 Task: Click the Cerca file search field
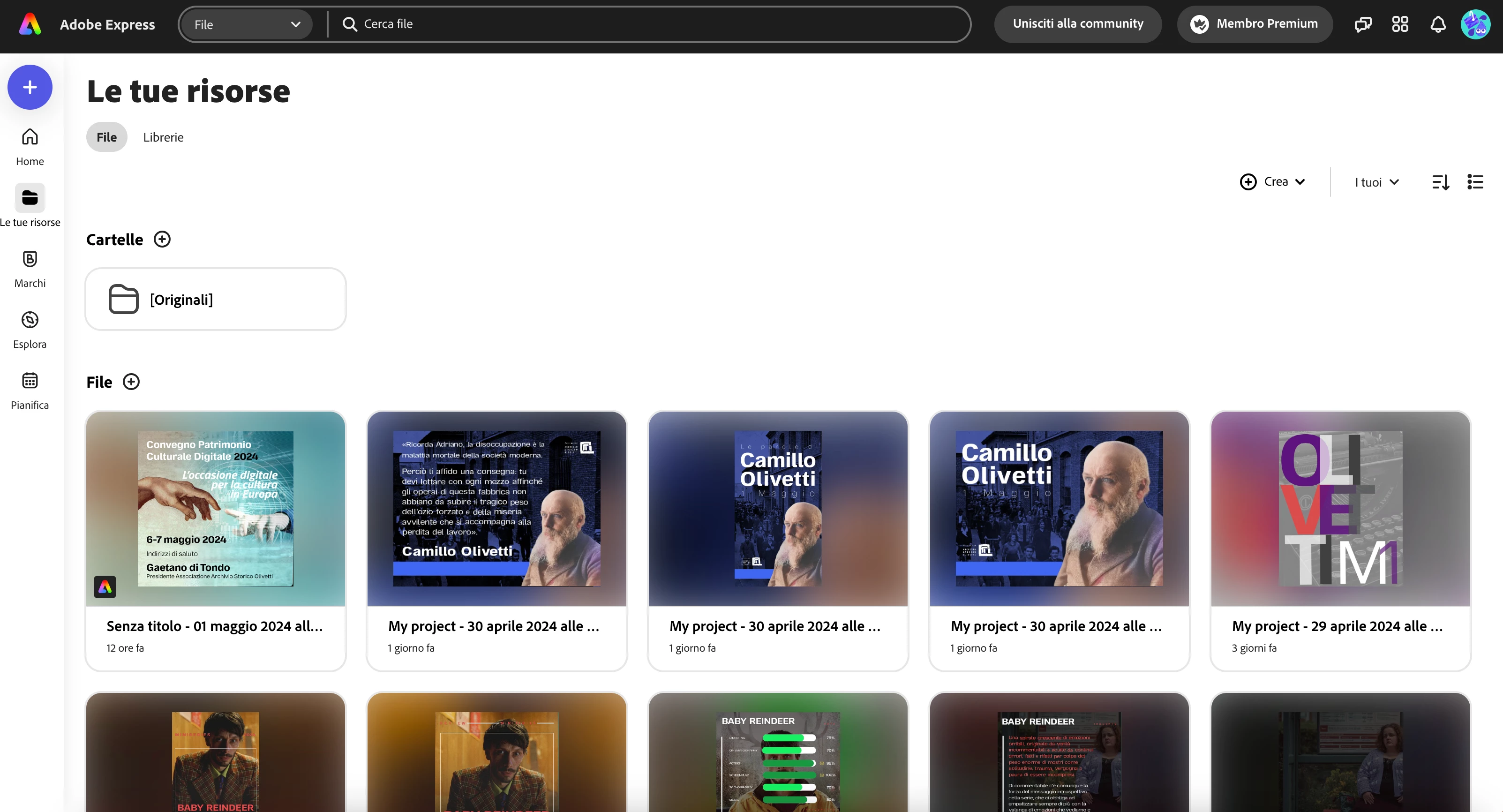[x=642, y=24]
